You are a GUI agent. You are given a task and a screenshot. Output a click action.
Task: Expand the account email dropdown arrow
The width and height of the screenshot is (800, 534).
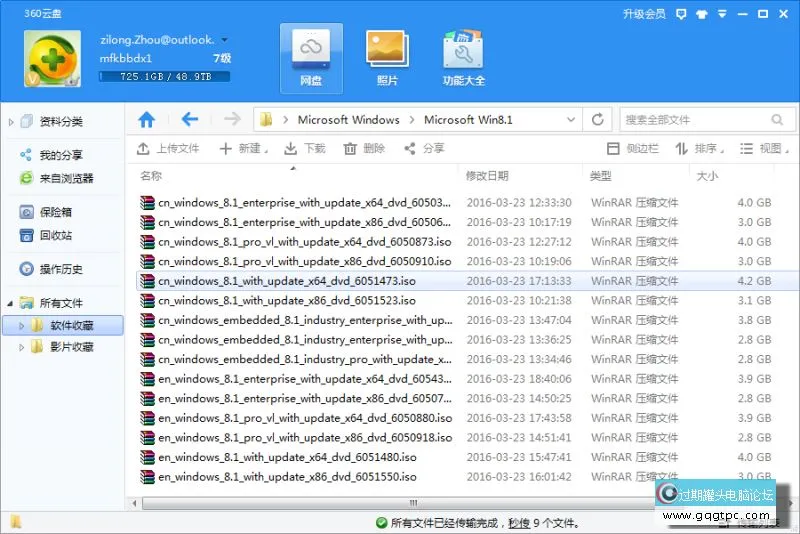click(x=224, y=40)
